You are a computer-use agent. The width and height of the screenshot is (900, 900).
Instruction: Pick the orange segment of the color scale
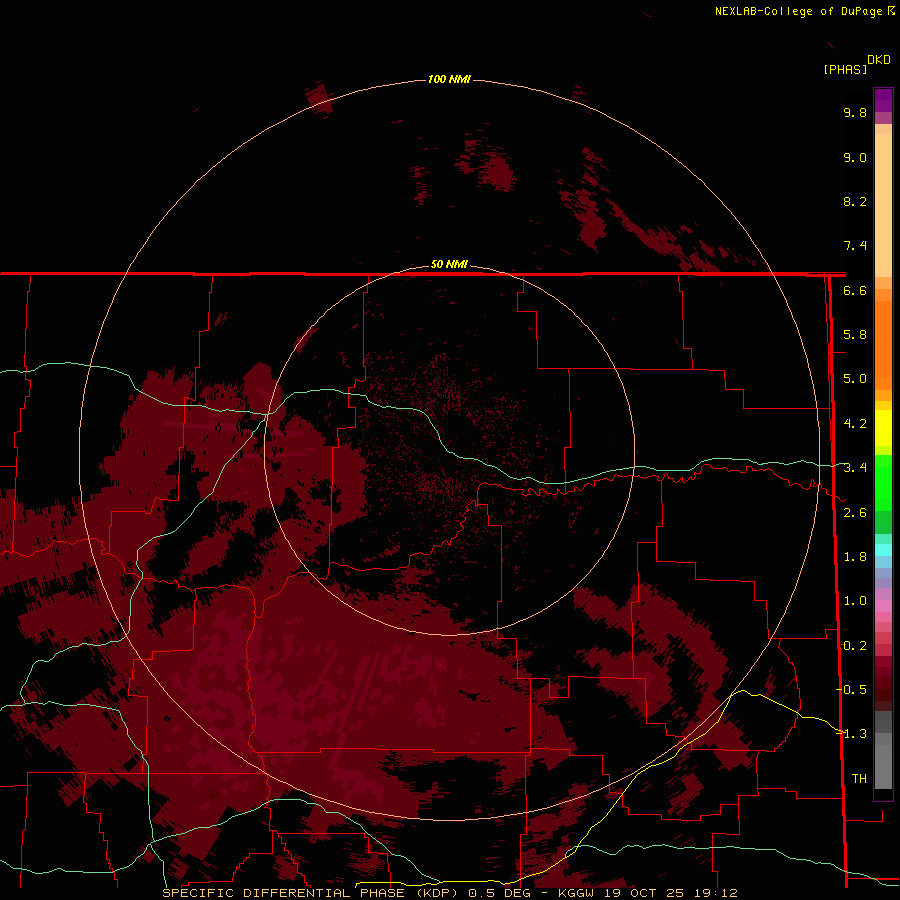click(x=883, y=344)
